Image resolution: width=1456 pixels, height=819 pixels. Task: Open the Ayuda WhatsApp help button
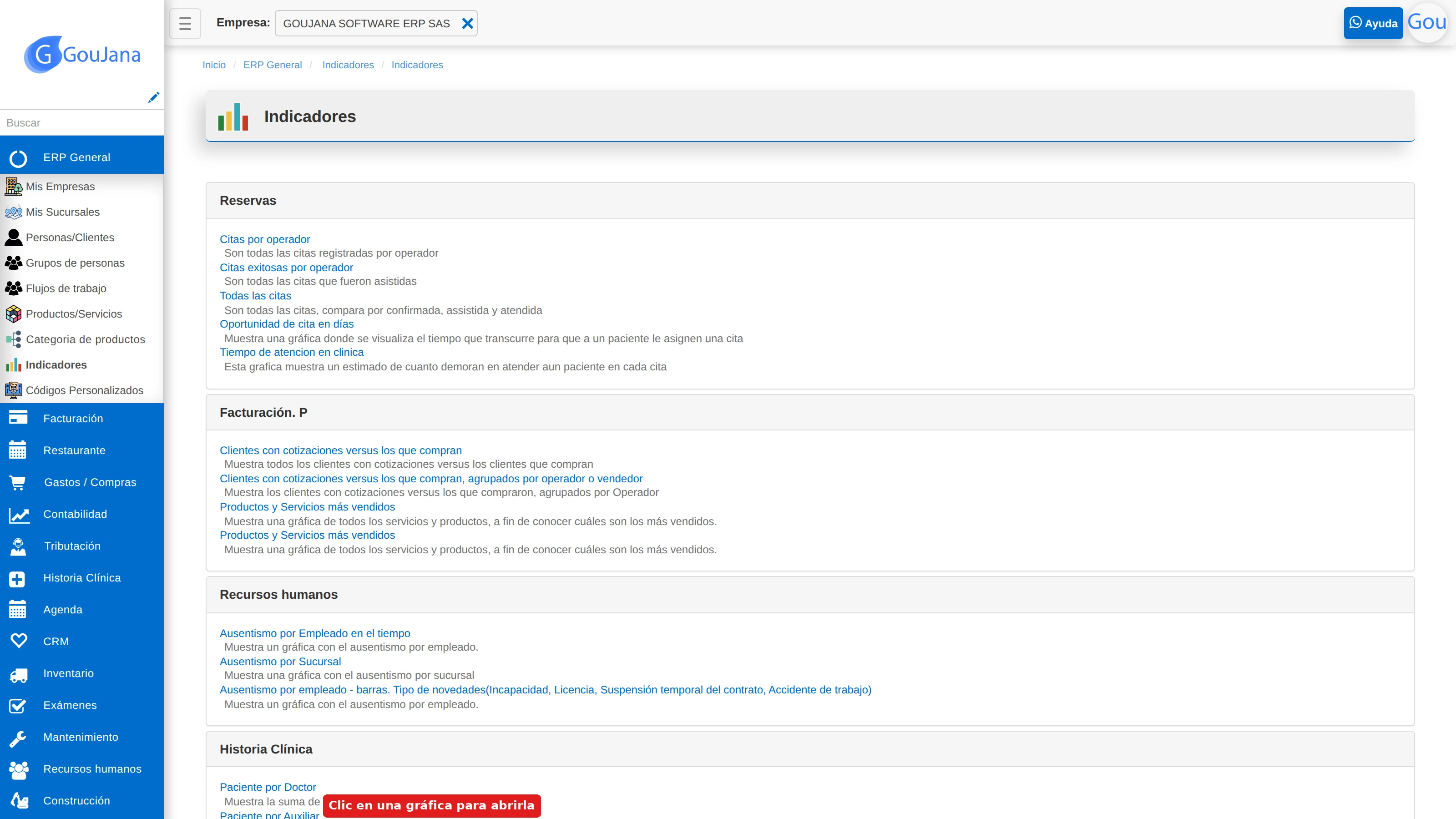(x=1373, y=23)
